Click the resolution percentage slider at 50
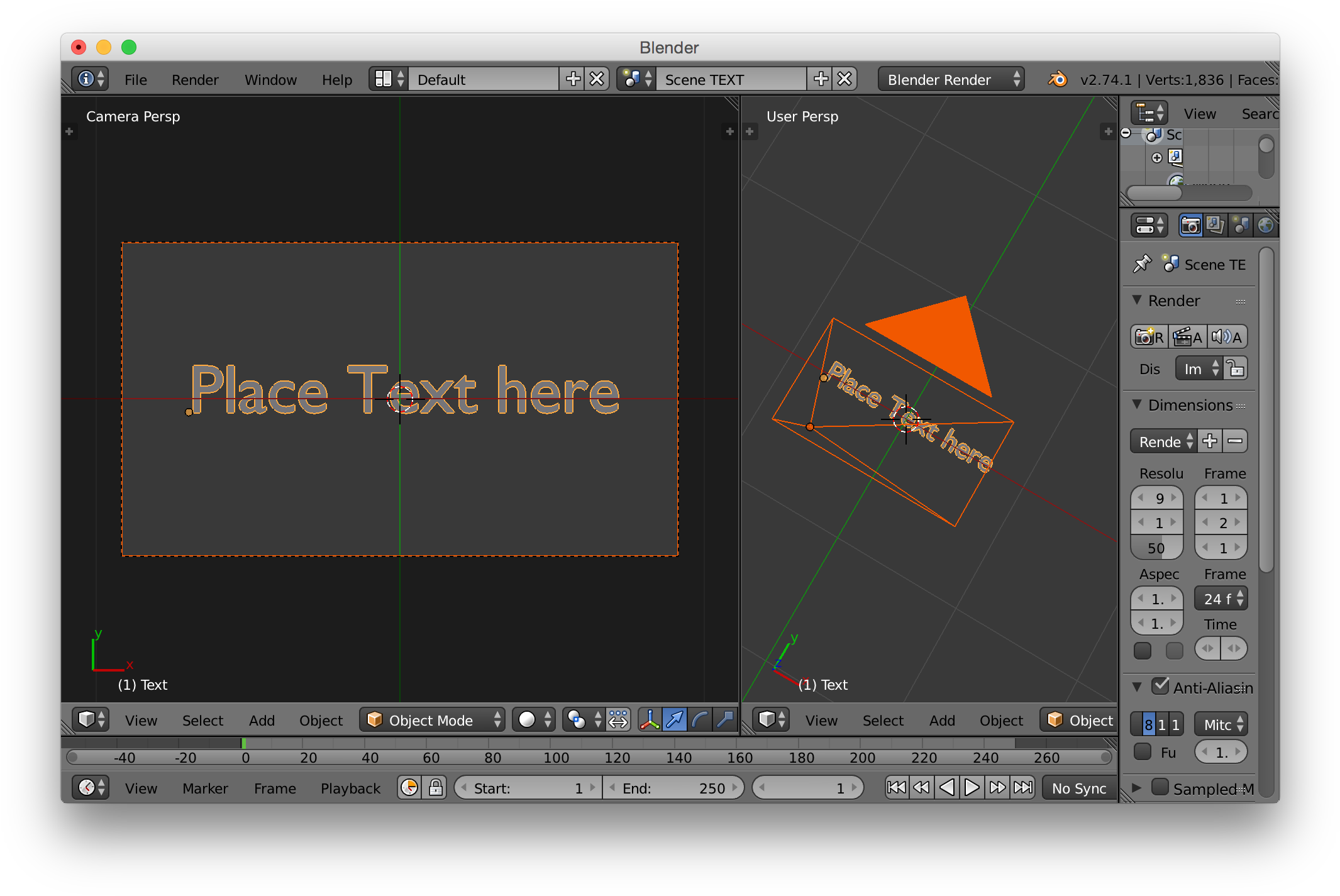Viewport: 1340px width, 896px height. click(x=1157, y=547)
